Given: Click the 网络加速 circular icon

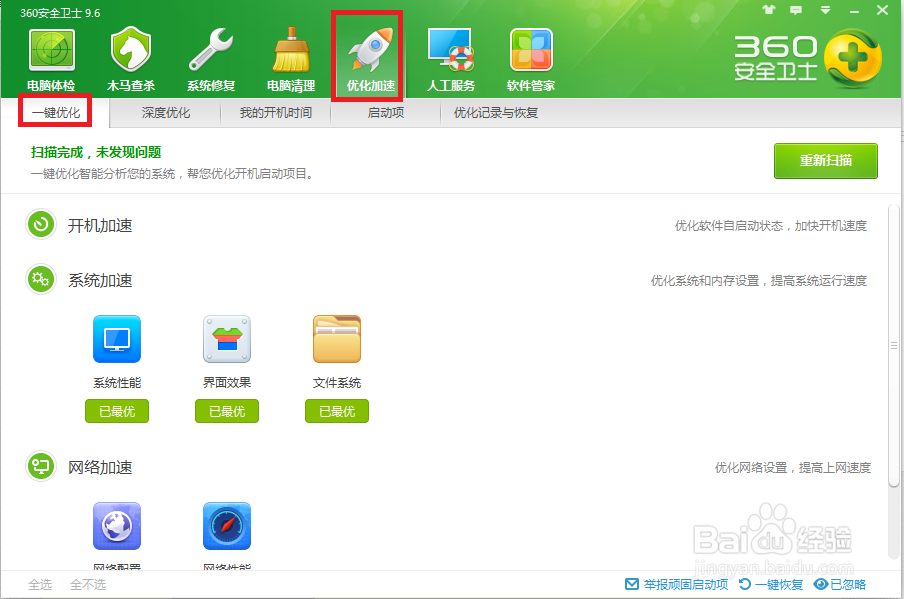Looking at the screenshot, I should pyautogui.click(x=41, y=466).
